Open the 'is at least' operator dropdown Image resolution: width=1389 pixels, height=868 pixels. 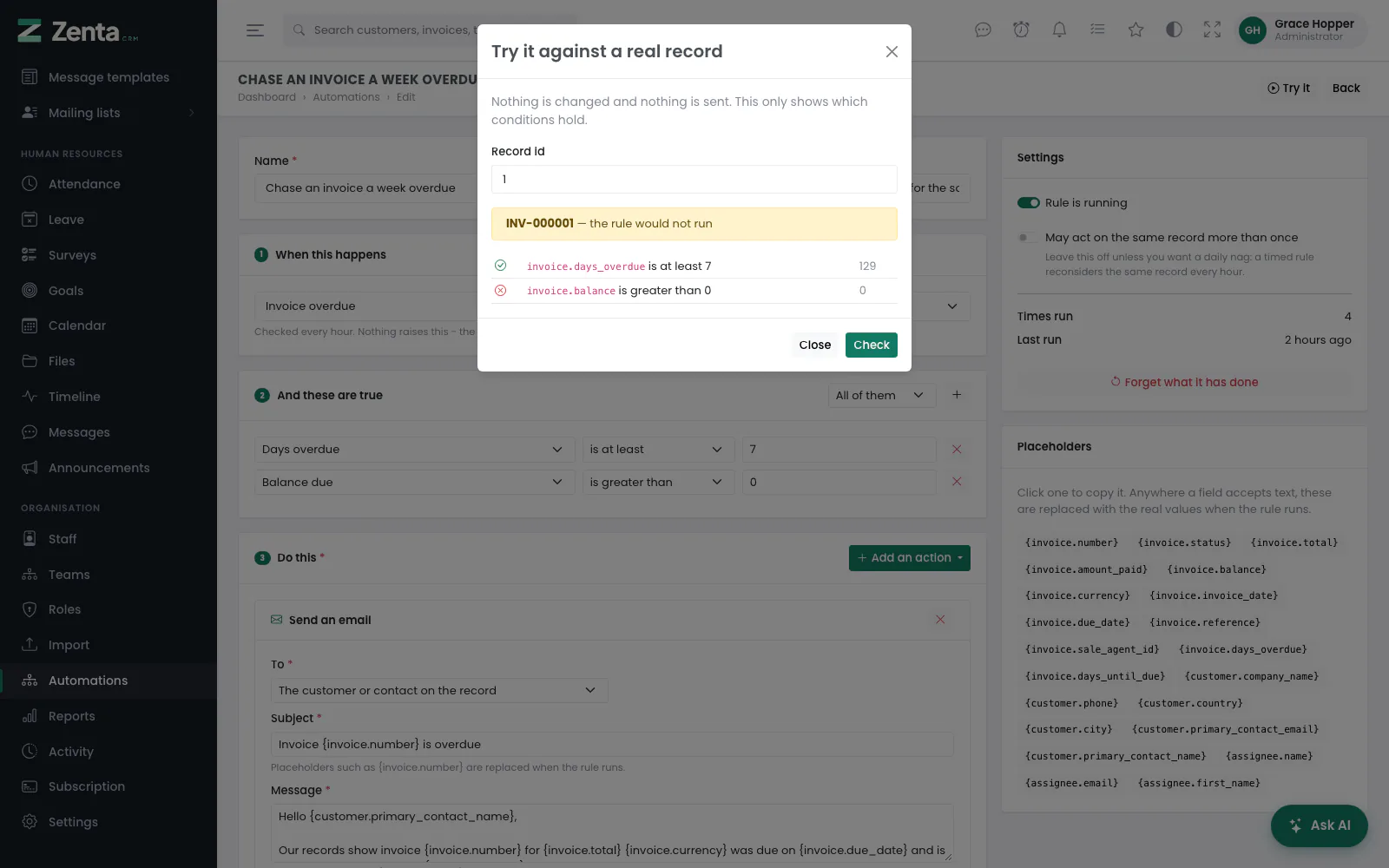658,450
